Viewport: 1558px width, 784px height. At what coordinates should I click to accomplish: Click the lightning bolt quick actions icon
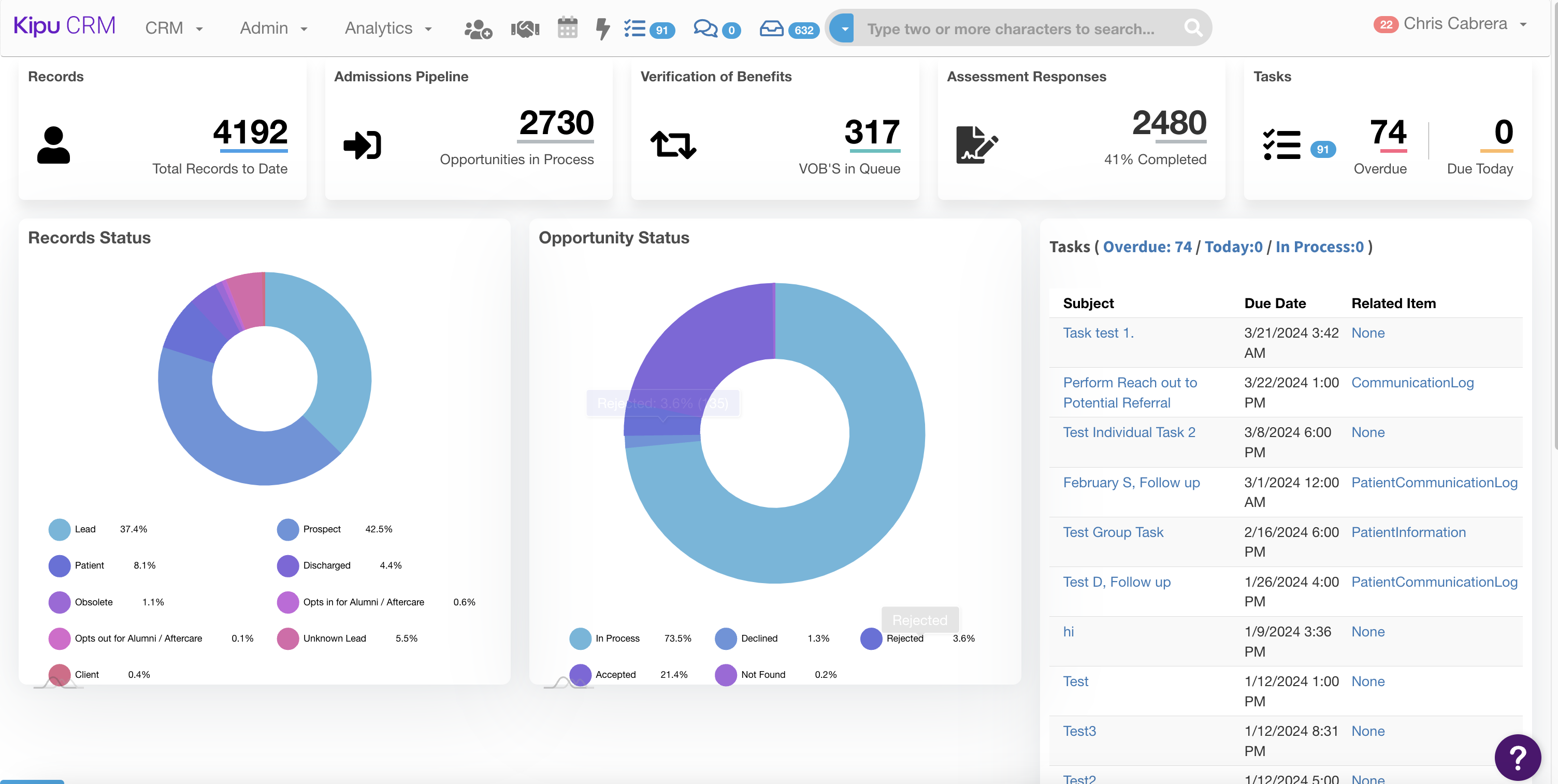tap(602, 28)
